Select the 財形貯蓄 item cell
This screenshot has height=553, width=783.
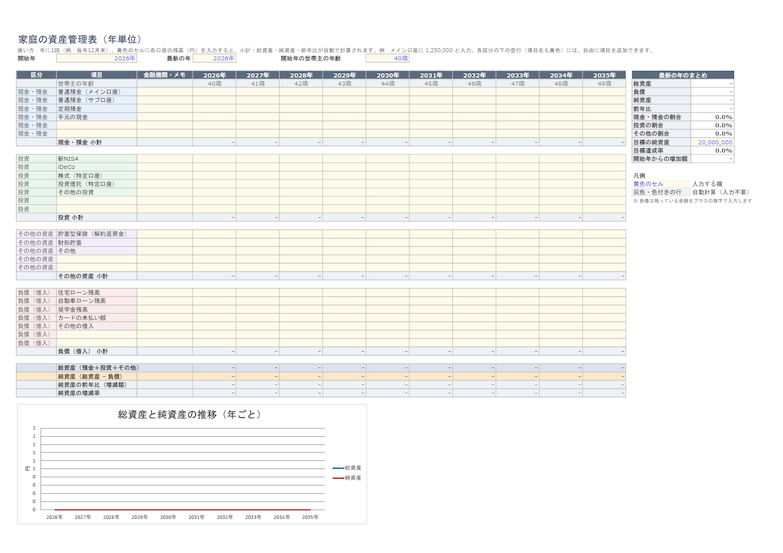(x=96, y=242)
